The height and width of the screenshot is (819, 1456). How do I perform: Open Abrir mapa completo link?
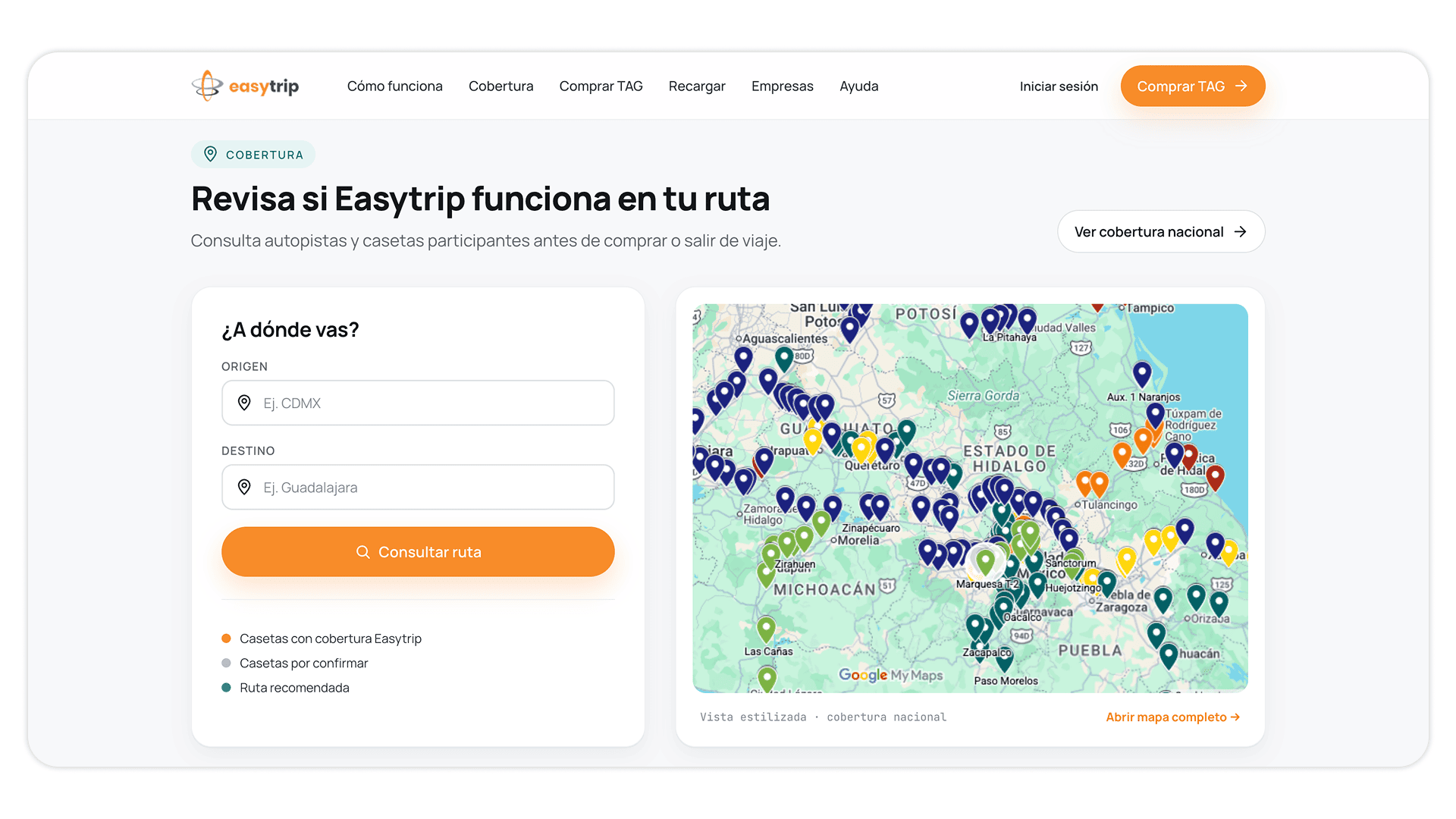click(1172, 717)
